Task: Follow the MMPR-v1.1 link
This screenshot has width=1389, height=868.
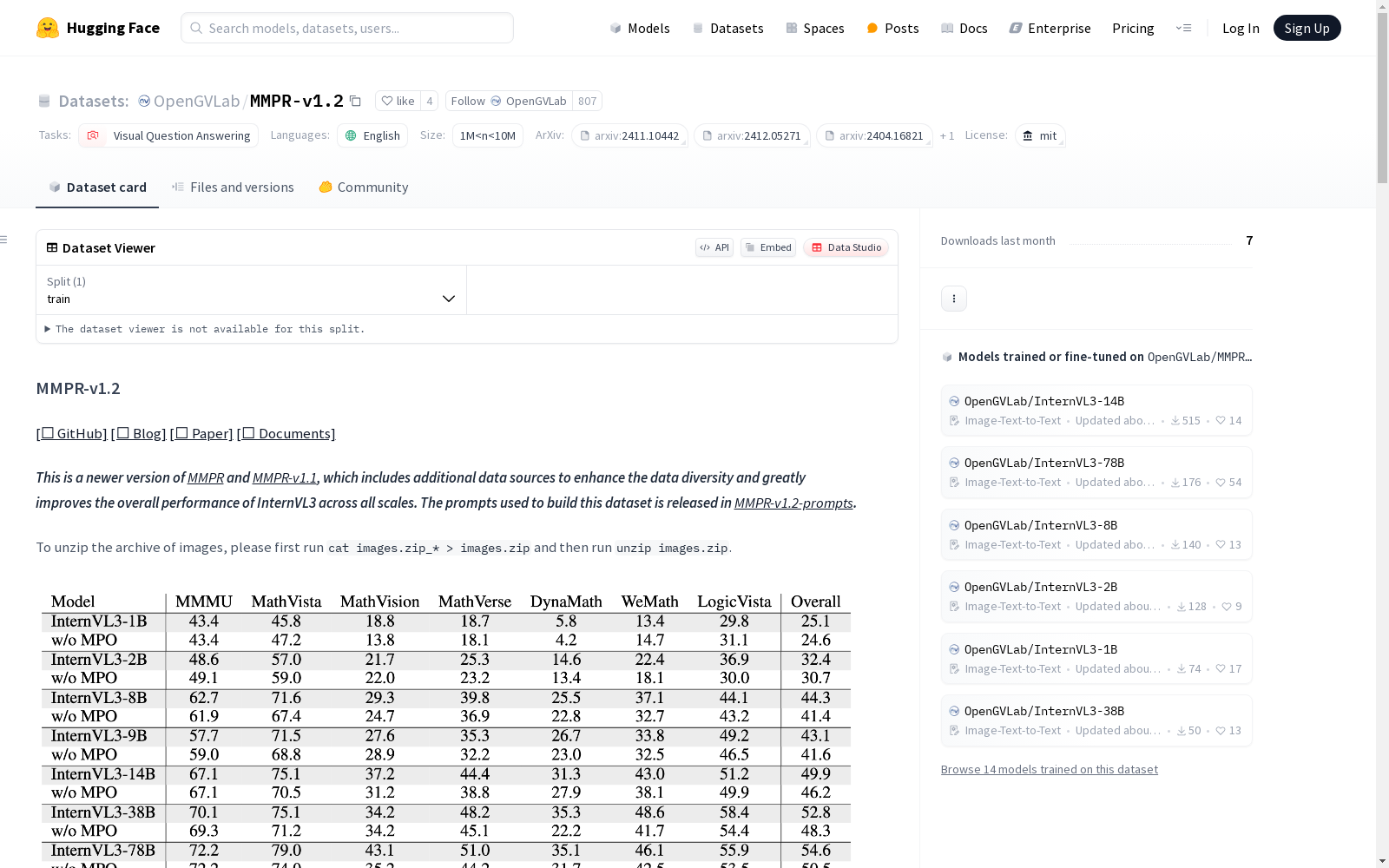Action: click(285, 477)
